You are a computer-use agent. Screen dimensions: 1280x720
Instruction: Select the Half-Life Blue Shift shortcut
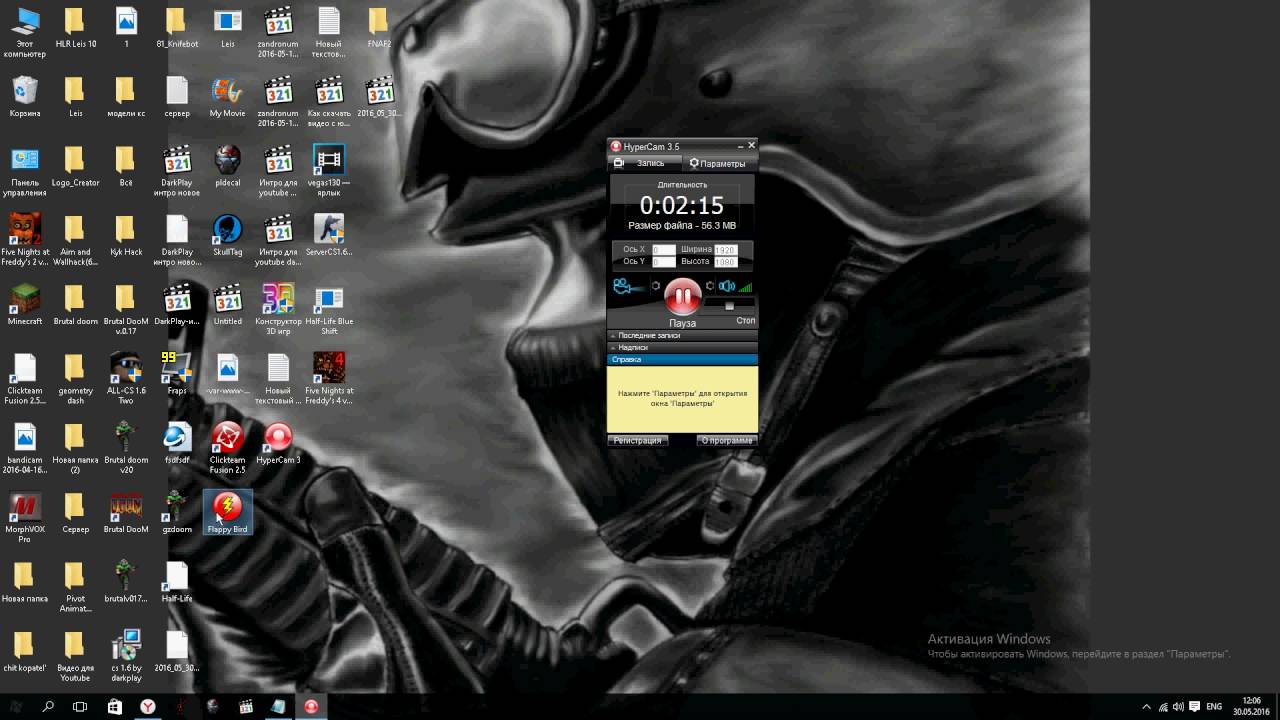(x=329, y=309)
